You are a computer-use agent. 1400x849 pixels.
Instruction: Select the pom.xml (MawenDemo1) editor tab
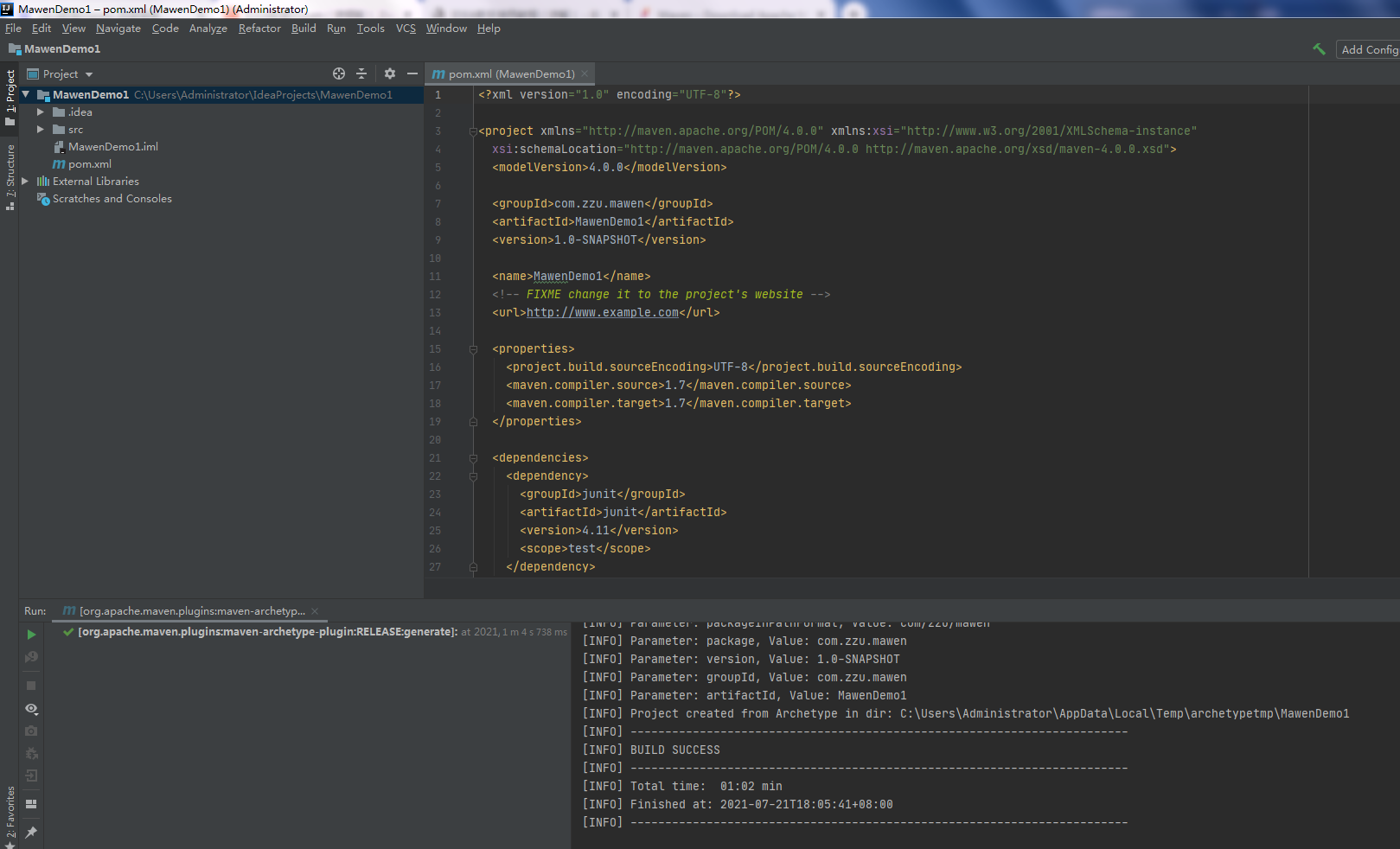[511, 74]
